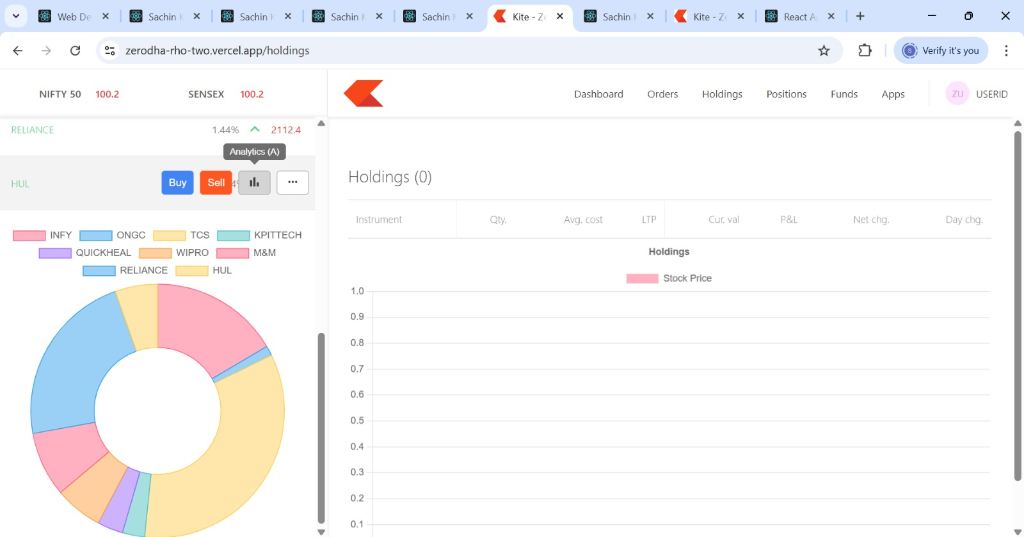1024x537 pixels.
Task: Click the Verify it's you profile button
Action: [x=940, y=50]
